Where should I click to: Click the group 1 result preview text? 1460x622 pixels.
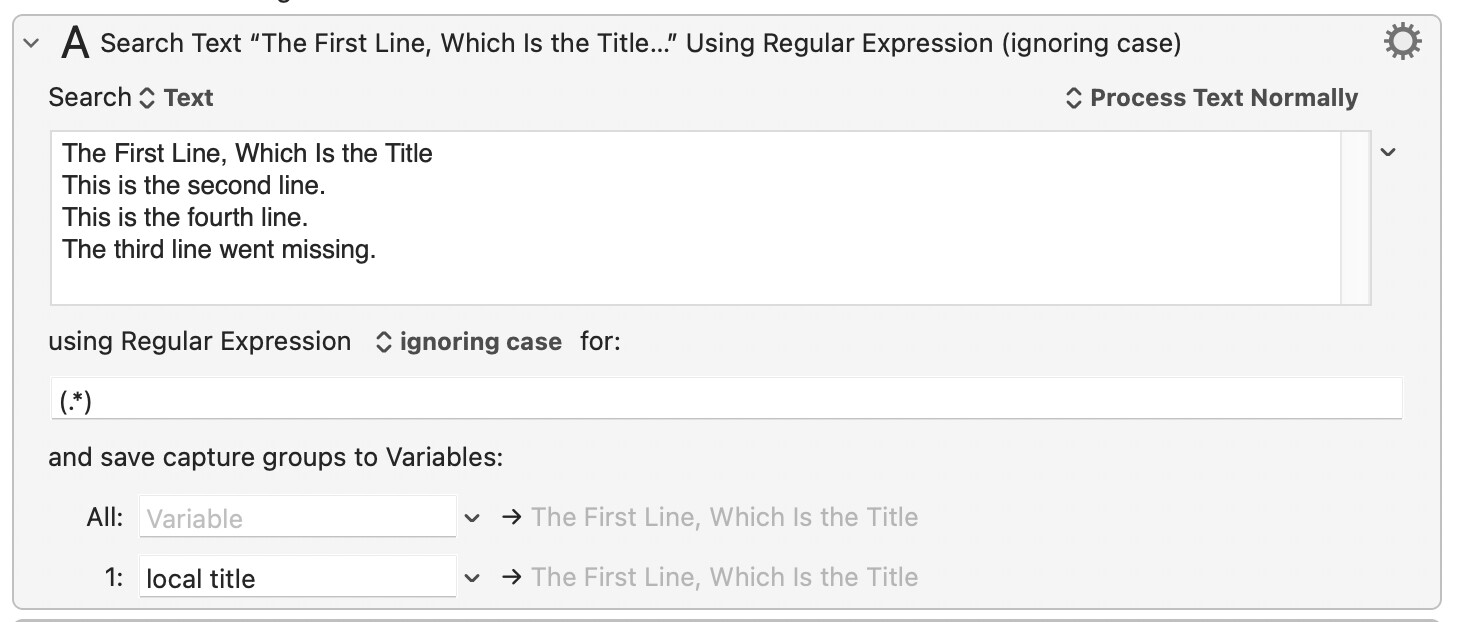[x=725, y=577]
